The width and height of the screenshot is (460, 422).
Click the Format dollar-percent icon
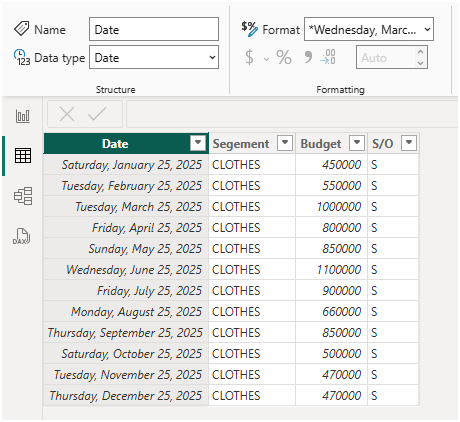(x=250, y=29)
